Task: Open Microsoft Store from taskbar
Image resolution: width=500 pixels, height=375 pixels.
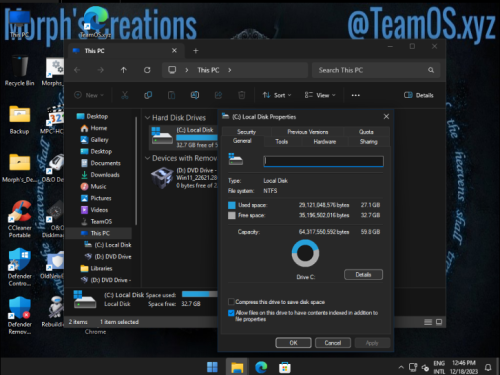Action: 285,367
